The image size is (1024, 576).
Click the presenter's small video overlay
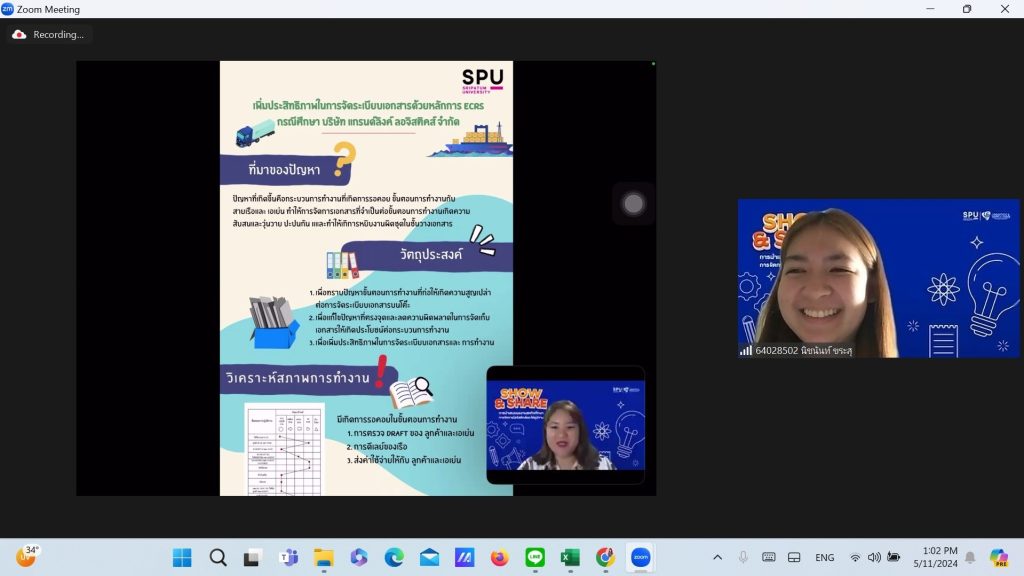[x=566, y=424]
